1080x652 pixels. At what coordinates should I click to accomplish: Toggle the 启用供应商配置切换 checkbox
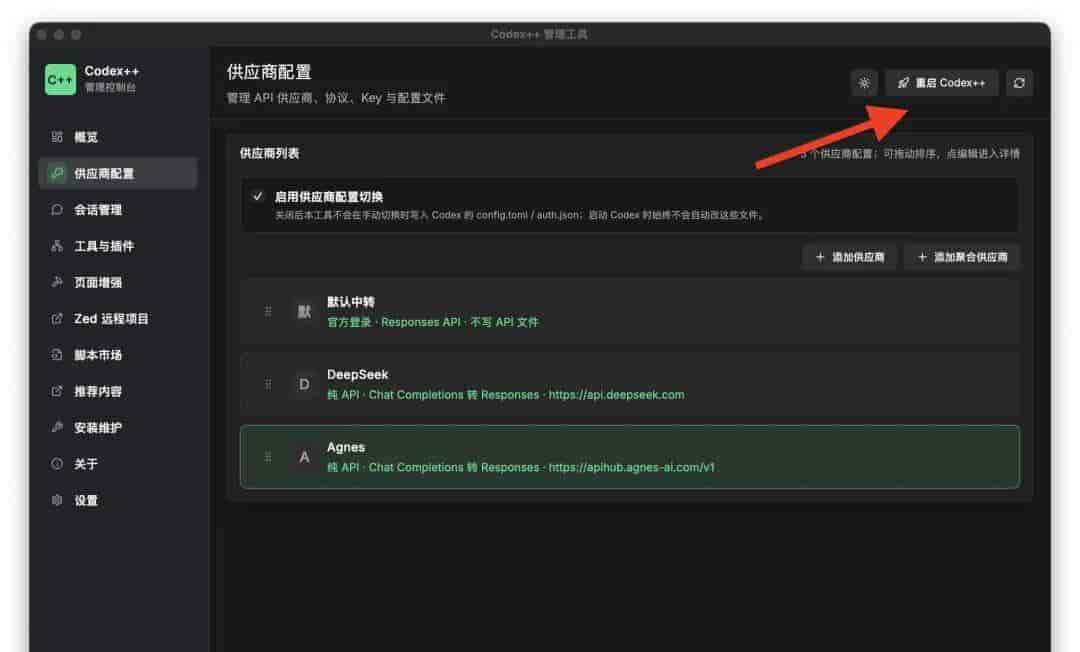click(x=258, y=196)
